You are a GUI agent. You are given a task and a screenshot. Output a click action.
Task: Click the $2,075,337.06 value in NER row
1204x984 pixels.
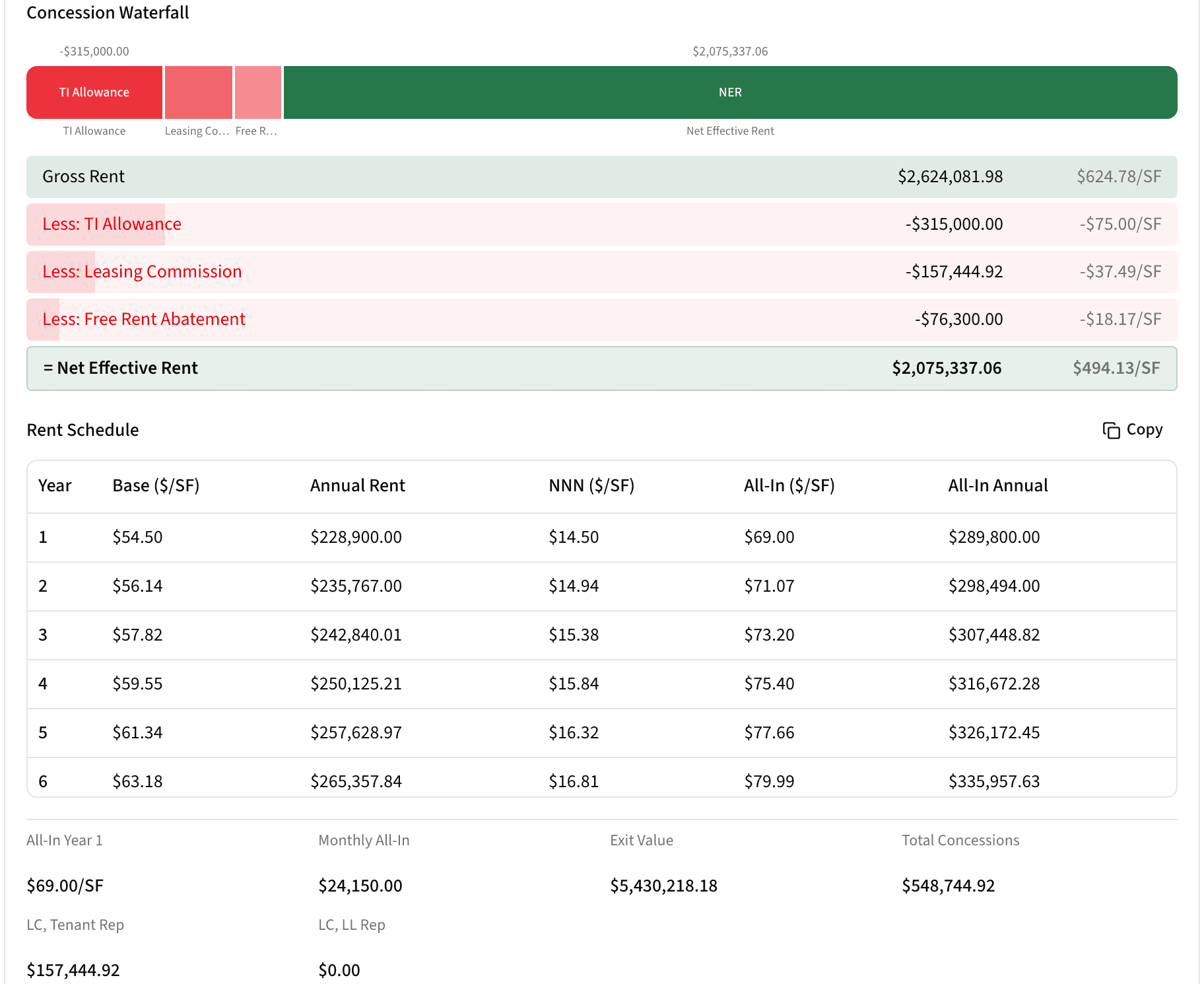pyautogui.click(x=947, y=369)
